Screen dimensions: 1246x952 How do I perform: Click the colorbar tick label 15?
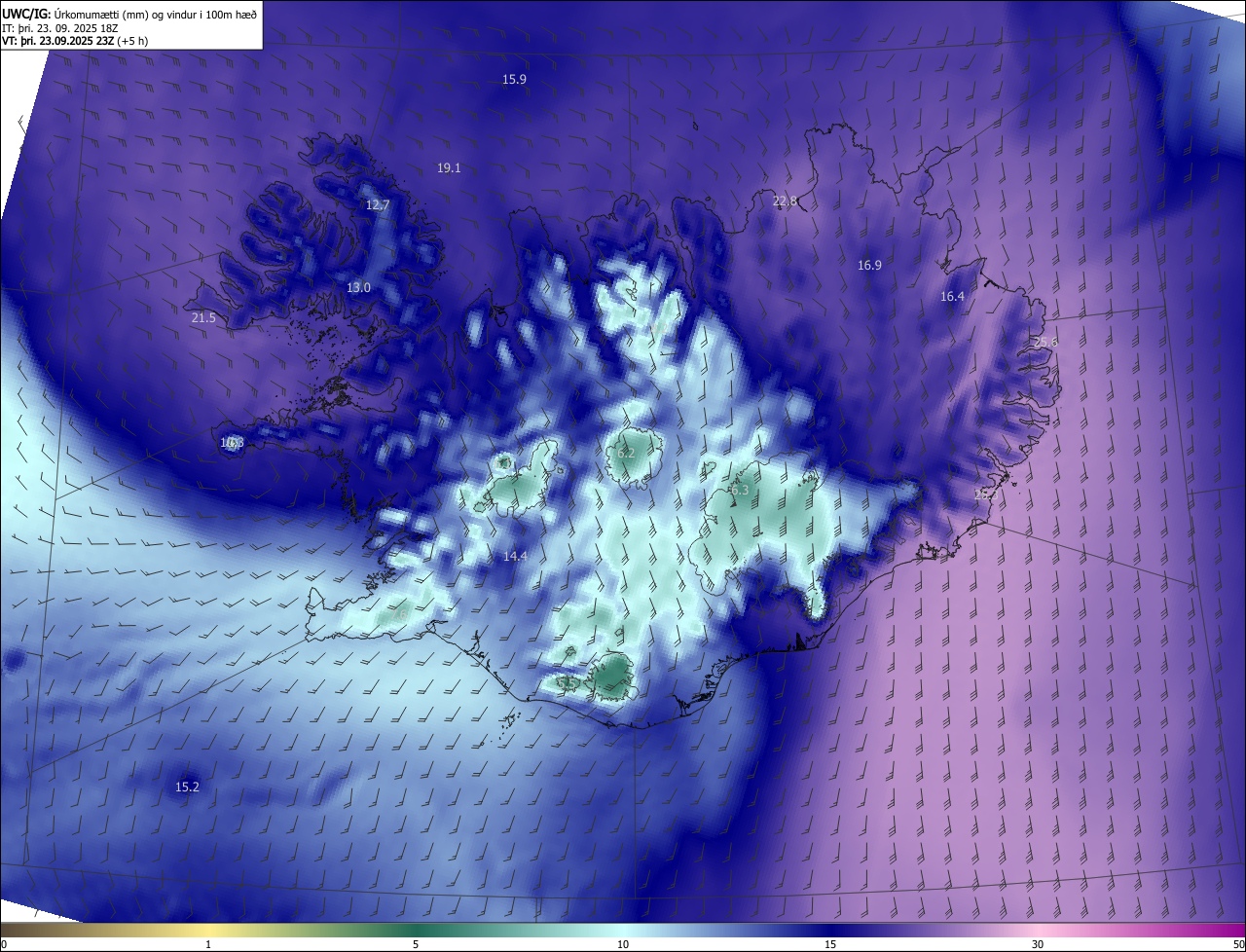830,944
